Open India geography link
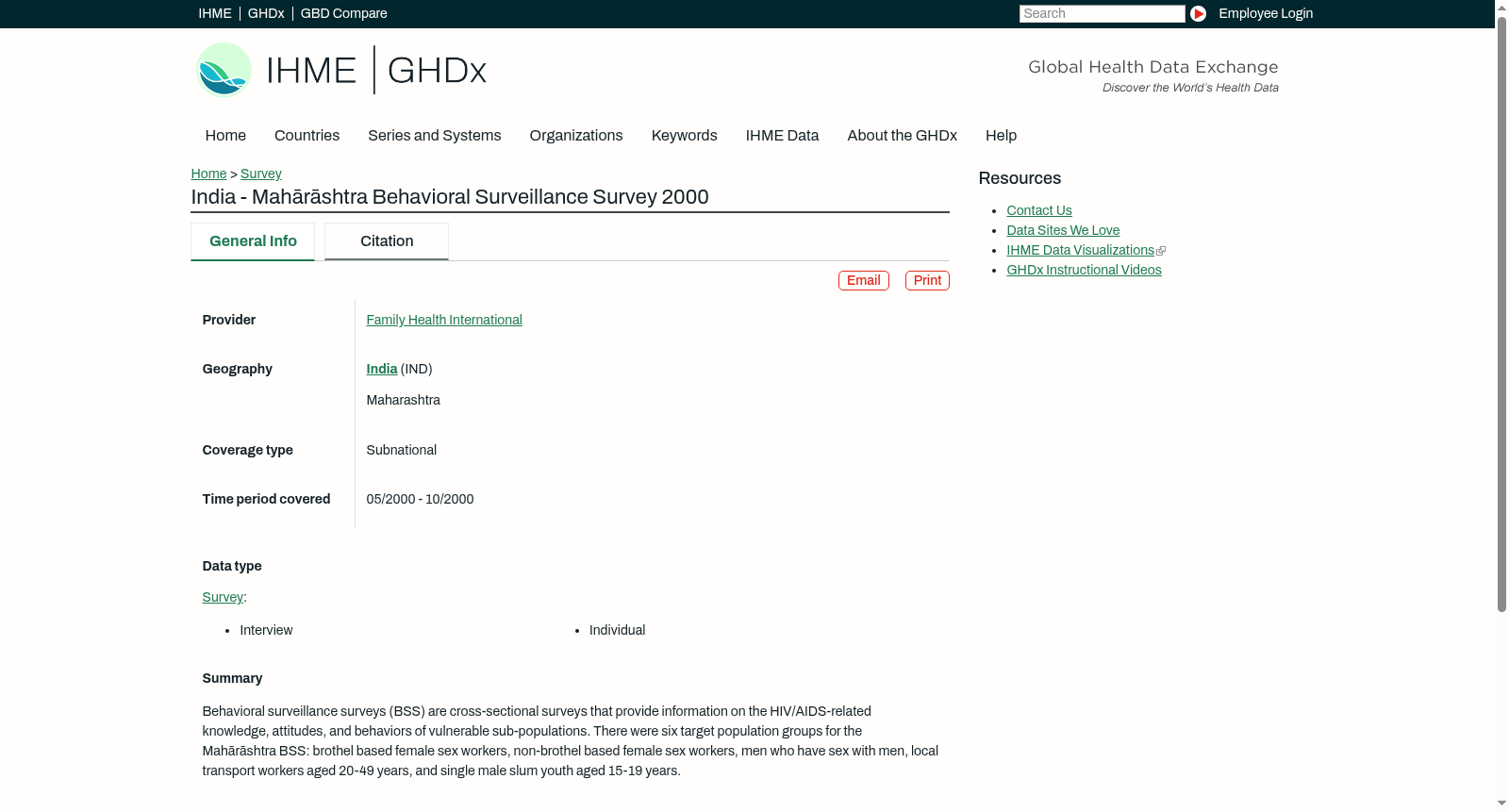The width and height of the screenshot is (1509, 812). (381, 370)
